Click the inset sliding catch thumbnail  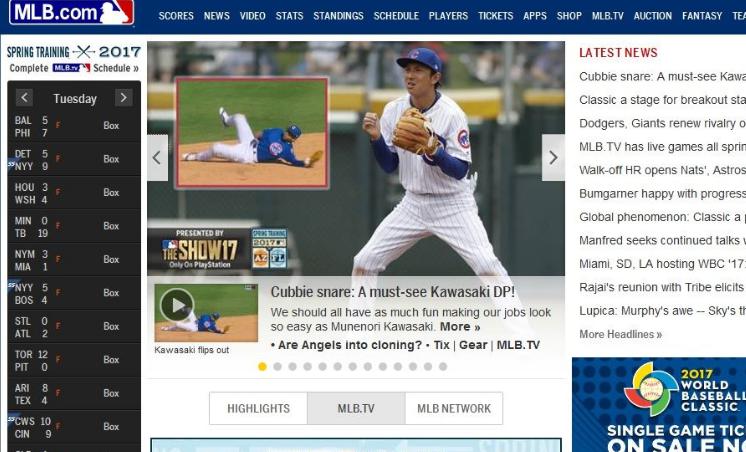(252, 133)
